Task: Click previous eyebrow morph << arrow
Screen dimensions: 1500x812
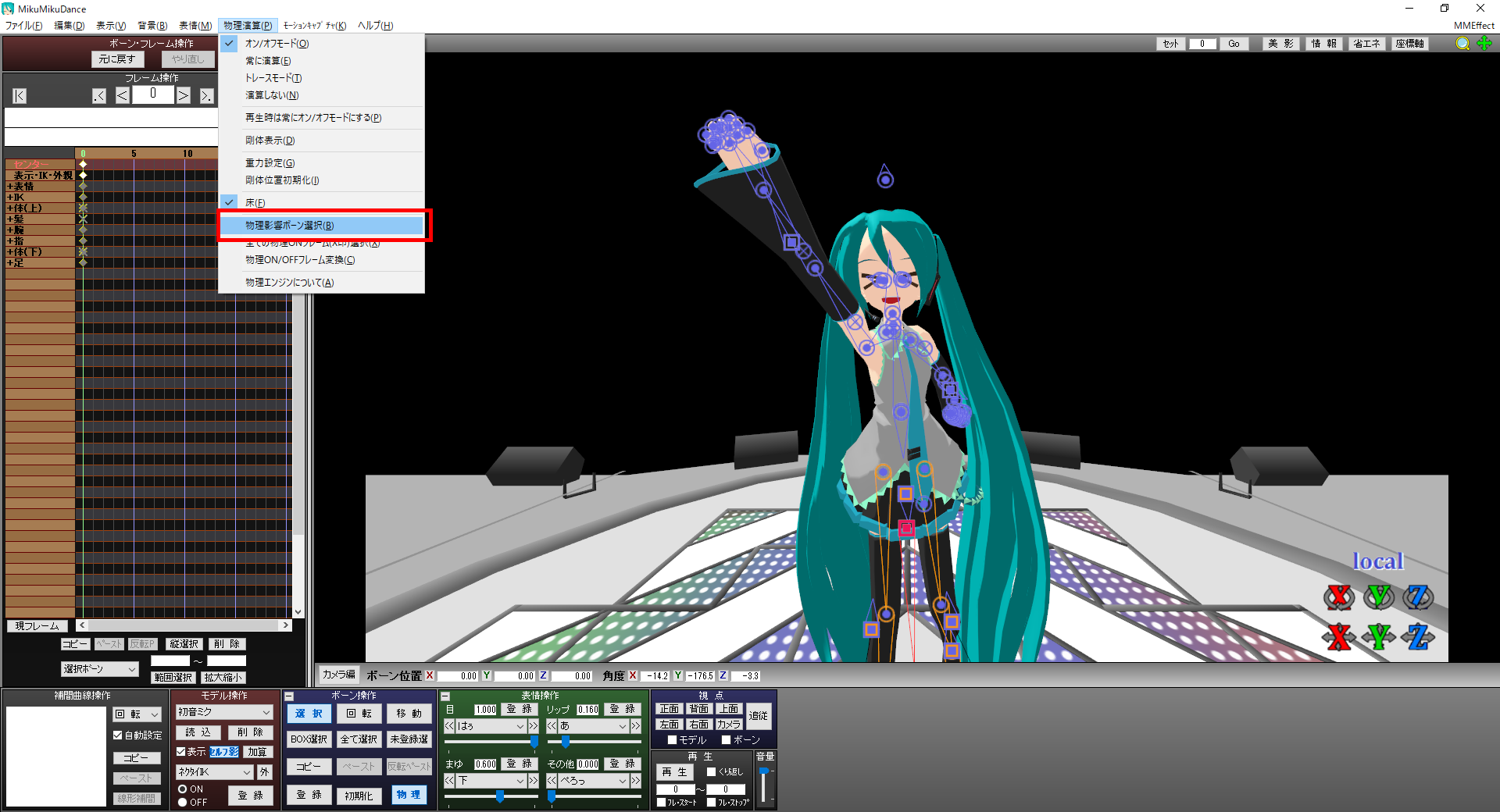Action: tap(449, 781)
